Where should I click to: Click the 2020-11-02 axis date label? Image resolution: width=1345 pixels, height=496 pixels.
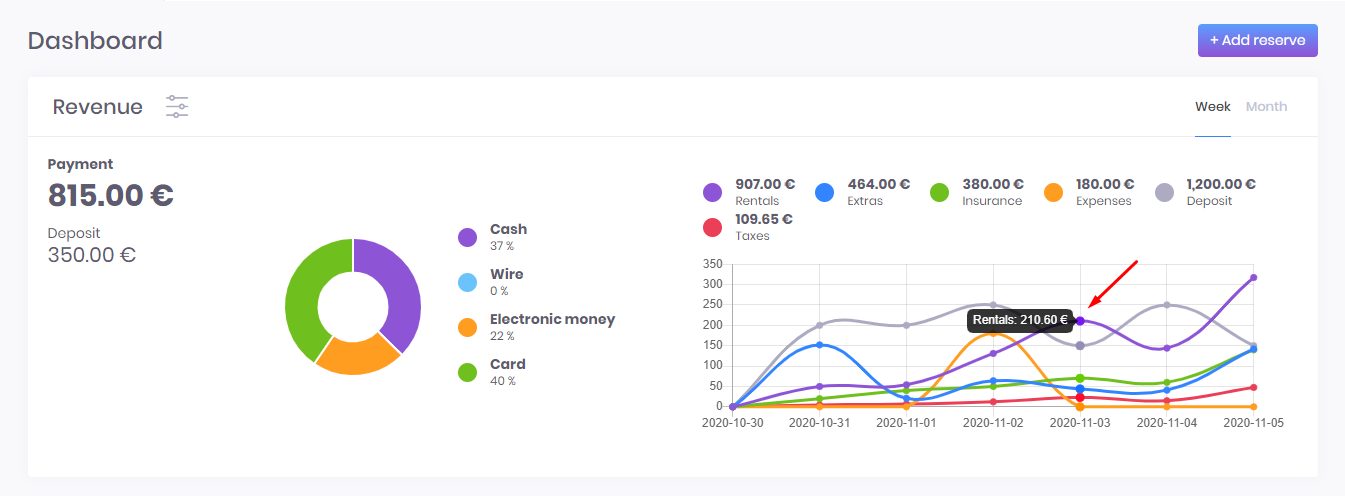(993, 423)
